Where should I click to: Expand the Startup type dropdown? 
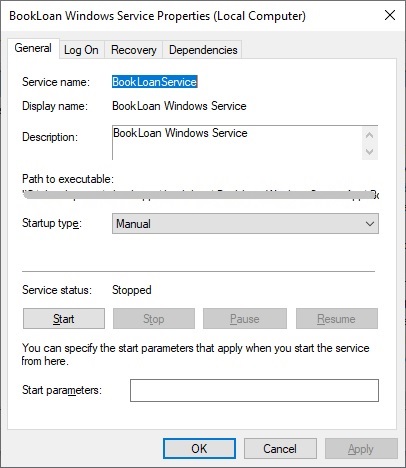pyautogui.click(x=245, y=224)
